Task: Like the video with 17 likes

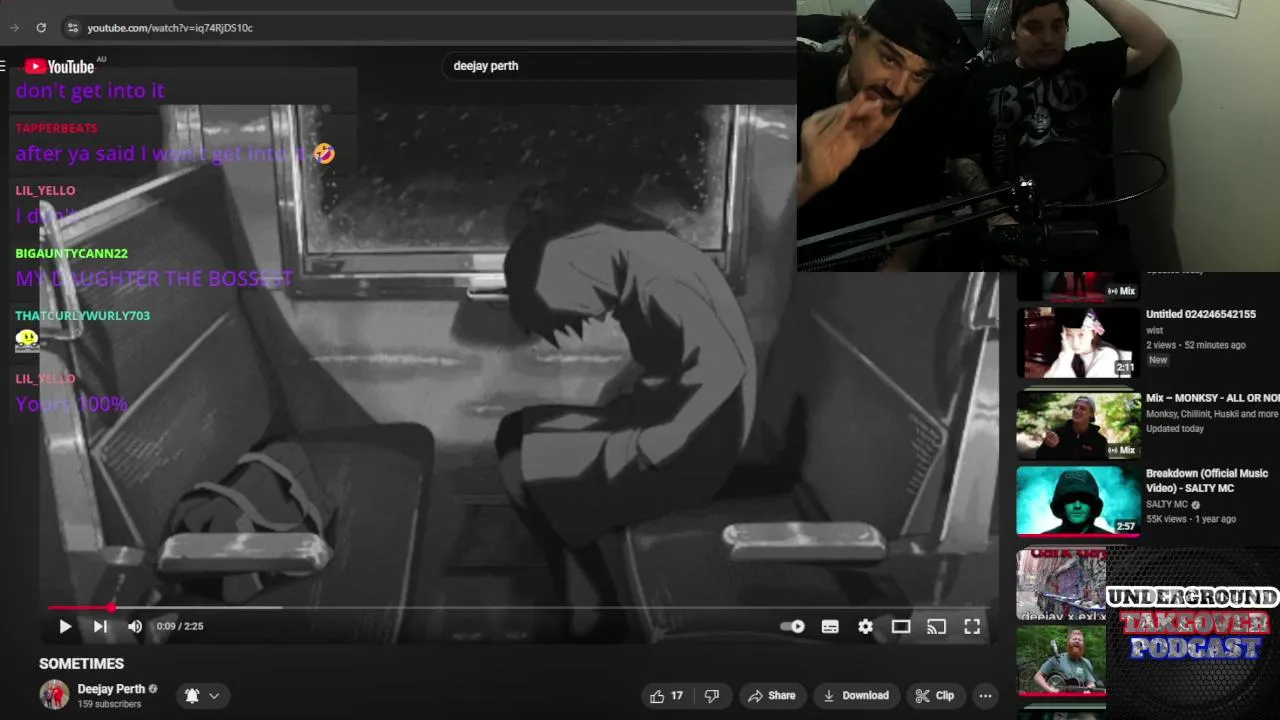Action: click(x=667, y=696)
